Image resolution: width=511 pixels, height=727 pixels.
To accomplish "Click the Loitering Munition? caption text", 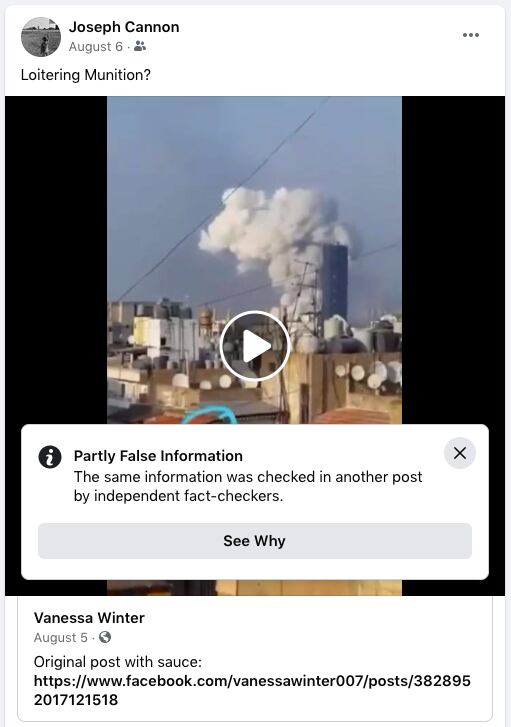I will click(86, 75).
